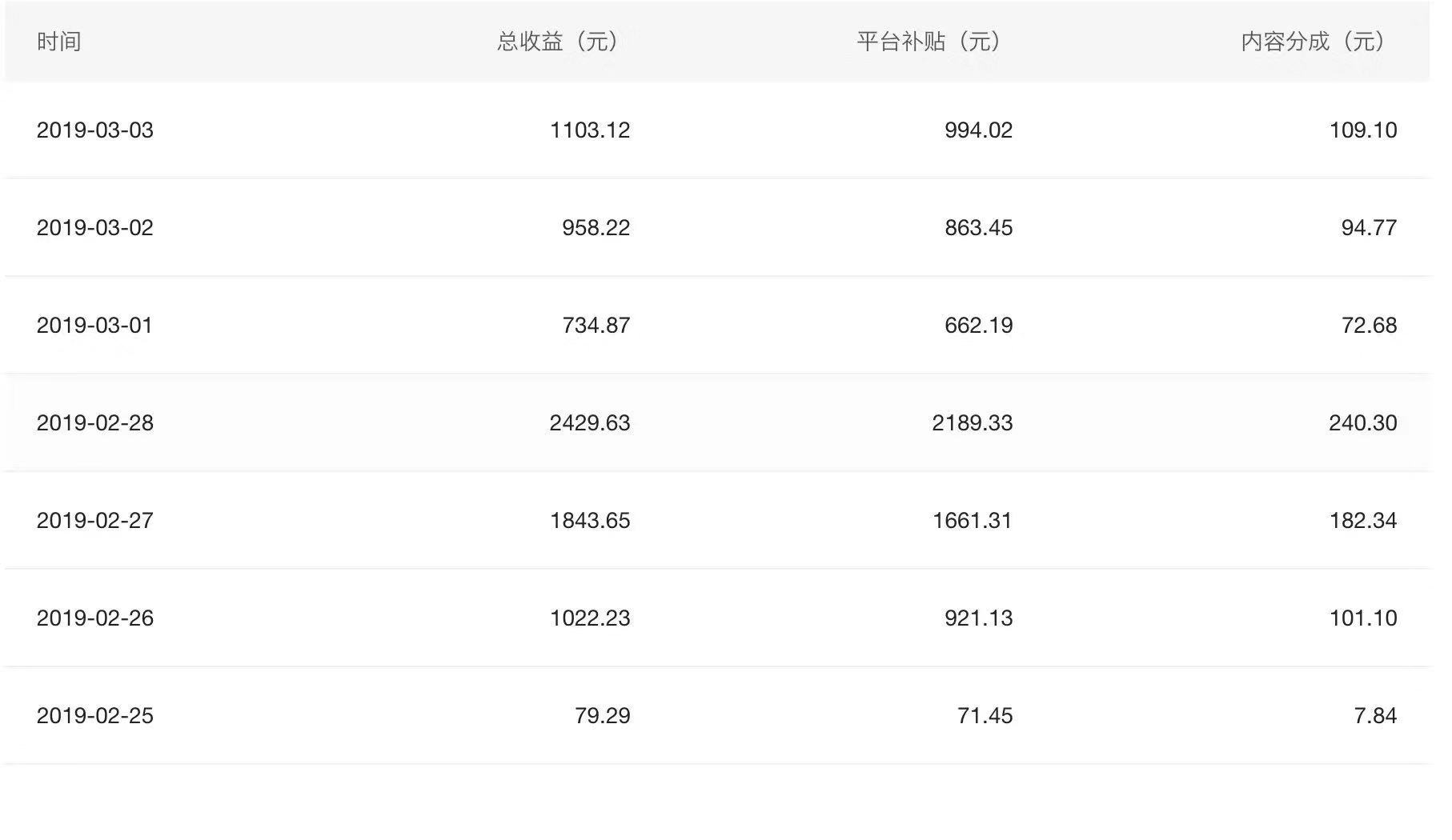Click total income value 2429.63
Screen dimensions: 1452x840
click(x=590, y=423)
